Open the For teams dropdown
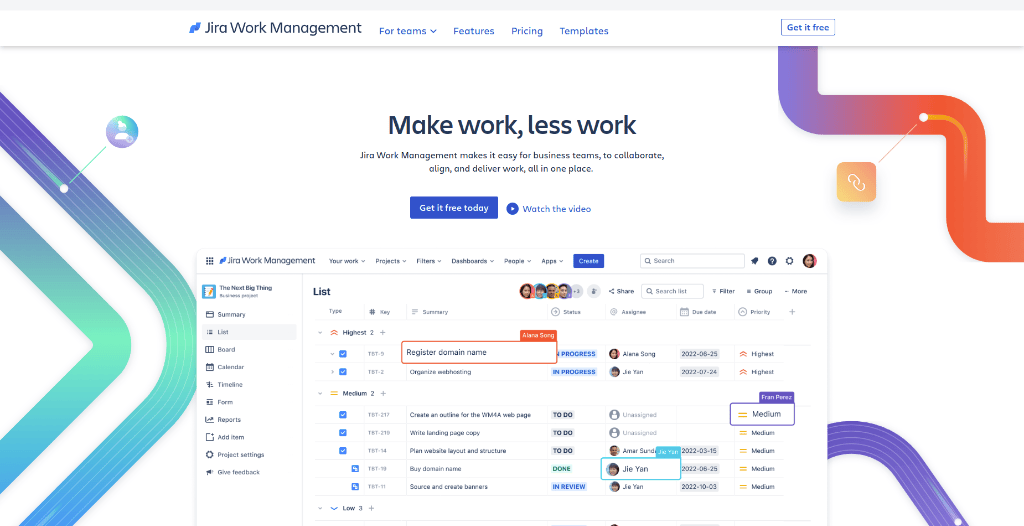Viewport: 1024px width, 526px height. click(x=408, y=31)
